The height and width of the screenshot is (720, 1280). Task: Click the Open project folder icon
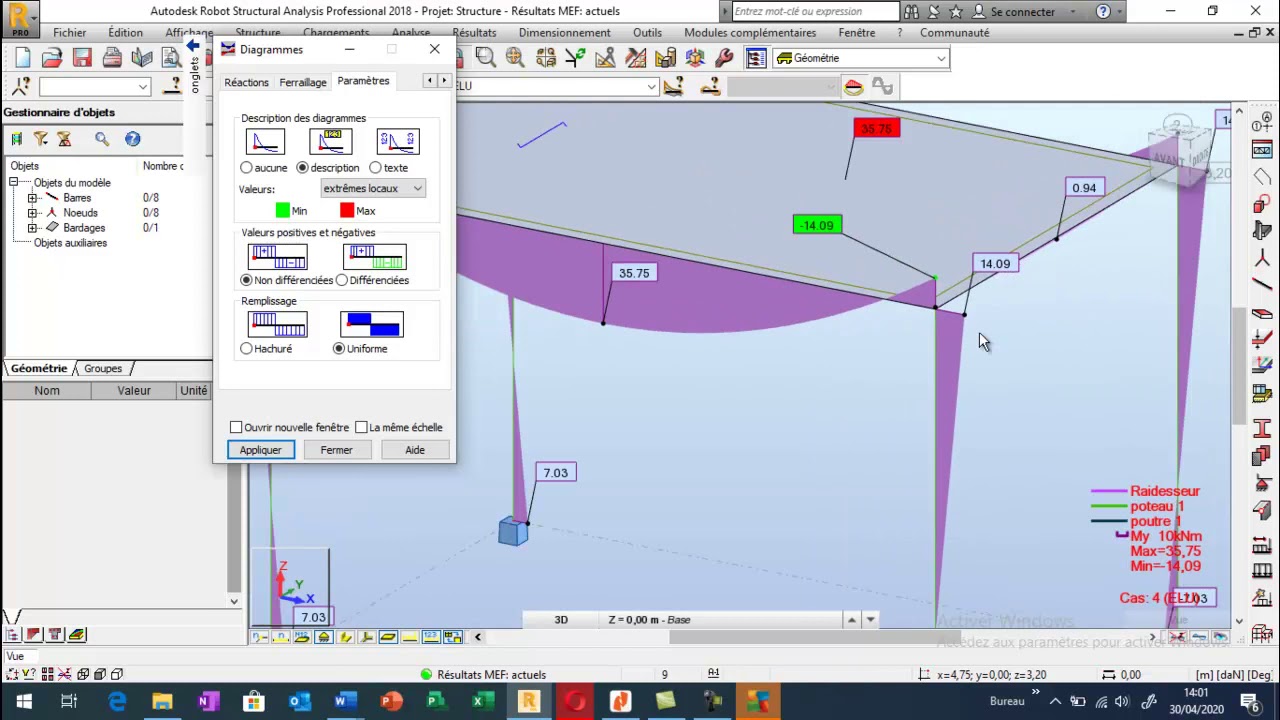52,58
